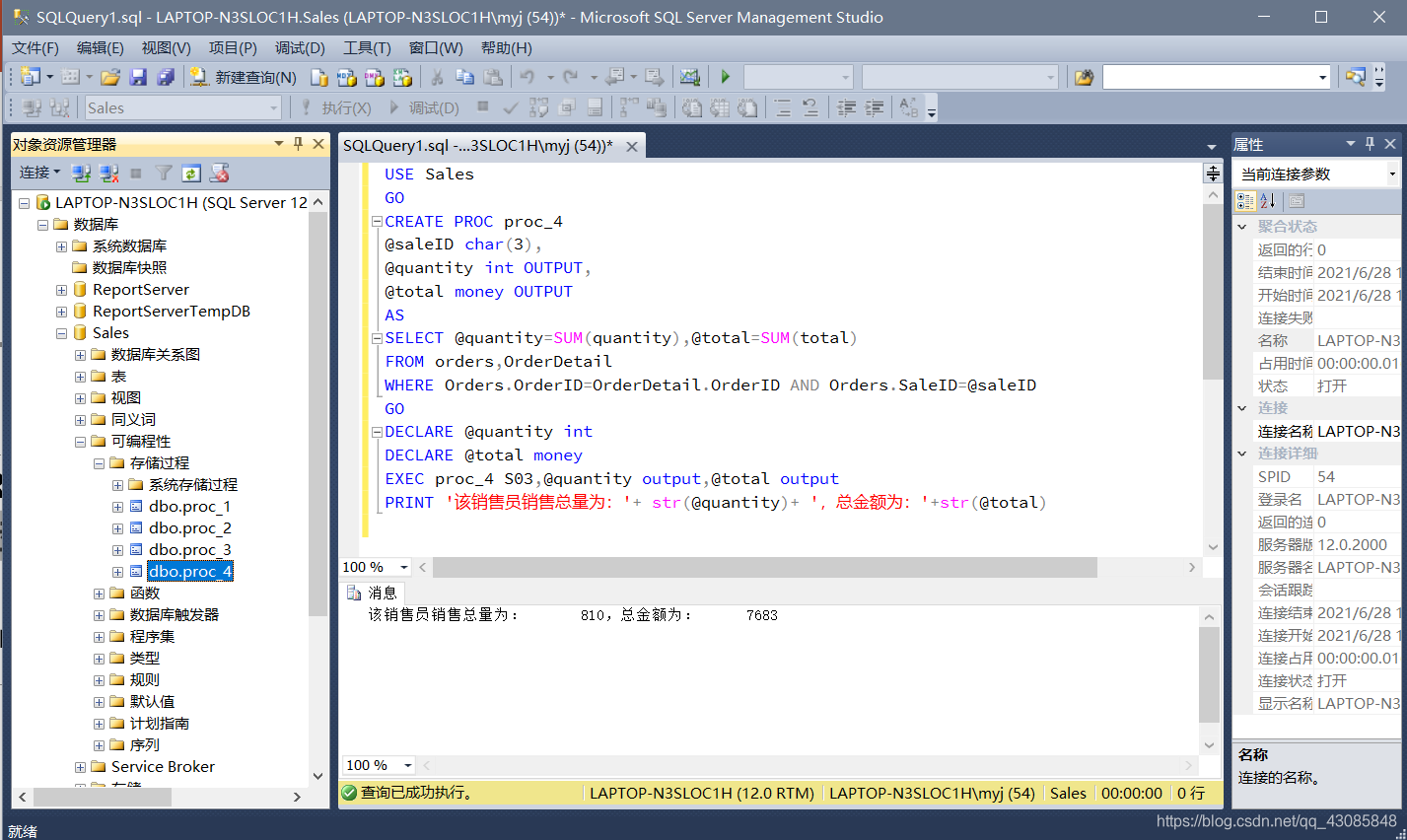Click the 调试(D) debug button
Image resolution: width=1407 pixels, height=840 pixels.
pyautogui.click(x=424, y=107)
